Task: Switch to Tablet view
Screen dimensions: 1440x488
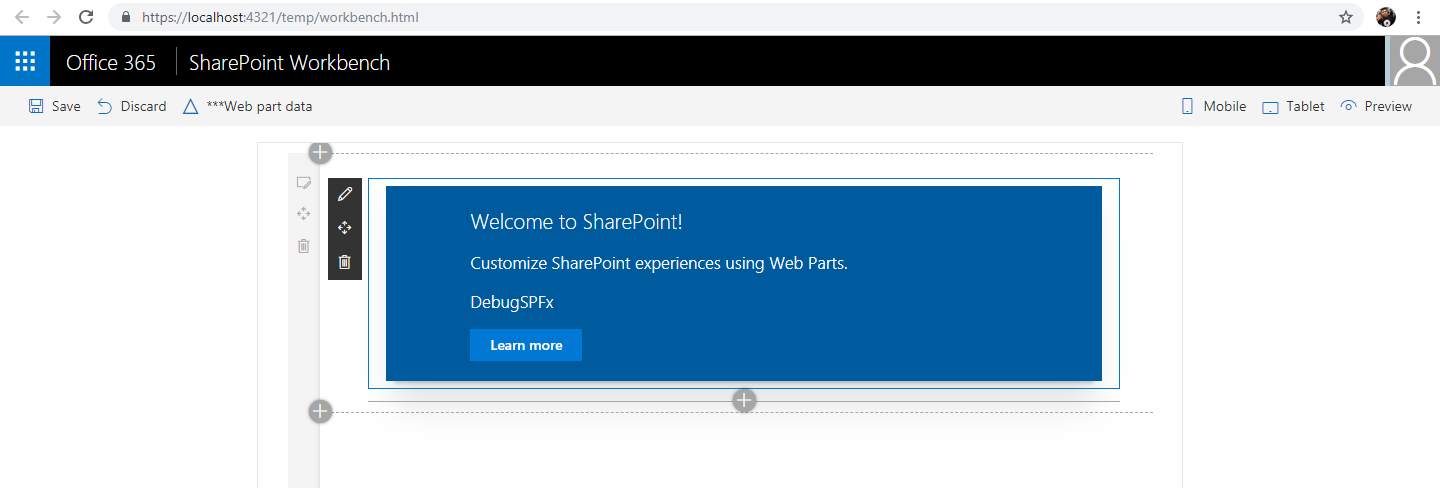Action: (1294, 106)
